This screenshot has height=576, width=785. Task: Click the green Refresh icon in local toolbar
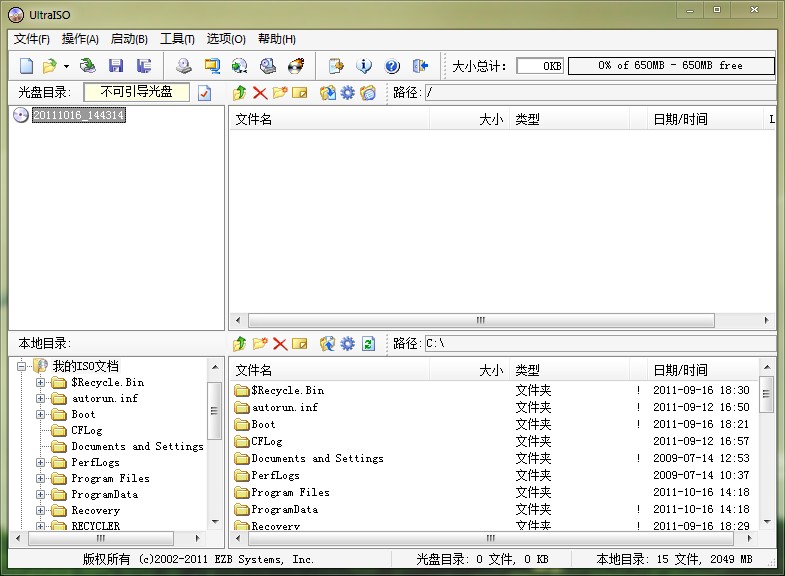(368, 344)
